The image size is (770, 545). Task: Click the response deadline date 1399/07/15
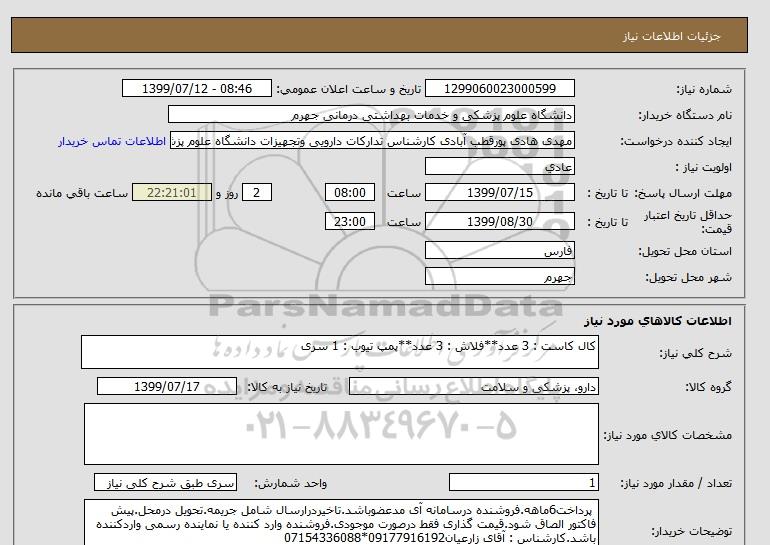[499, 192]
